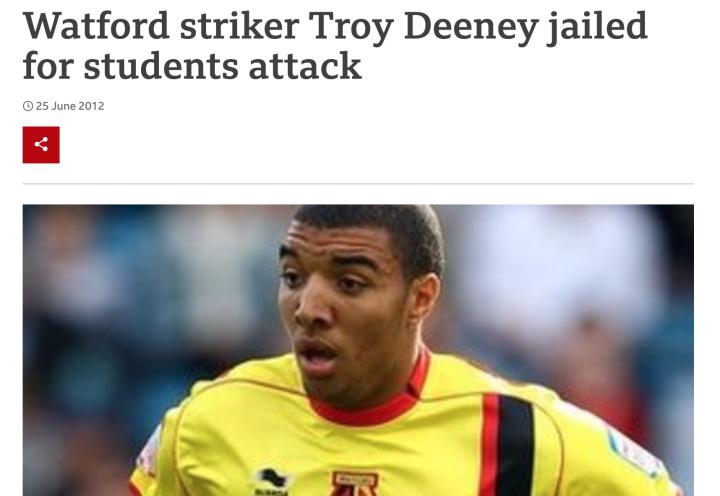Click the horizontal divider below share button
The width and height of the screenshot is (720, 496).
point(358,184)
